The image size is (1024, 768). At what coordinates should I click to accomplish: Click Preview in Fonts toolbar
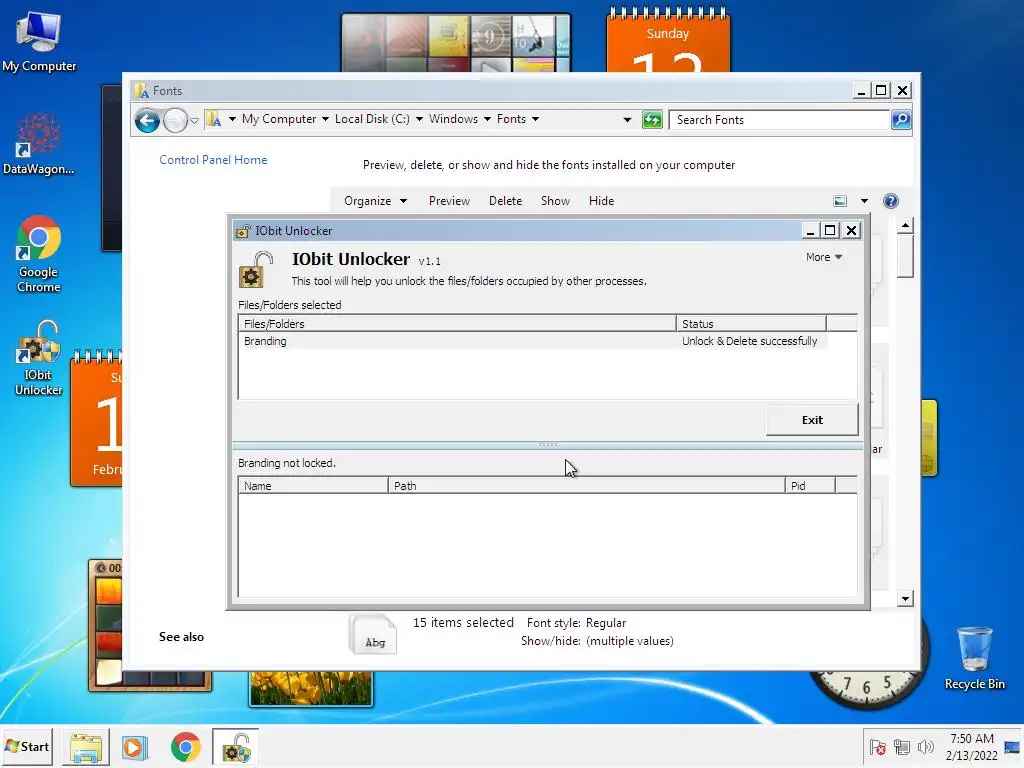point(449,201)
